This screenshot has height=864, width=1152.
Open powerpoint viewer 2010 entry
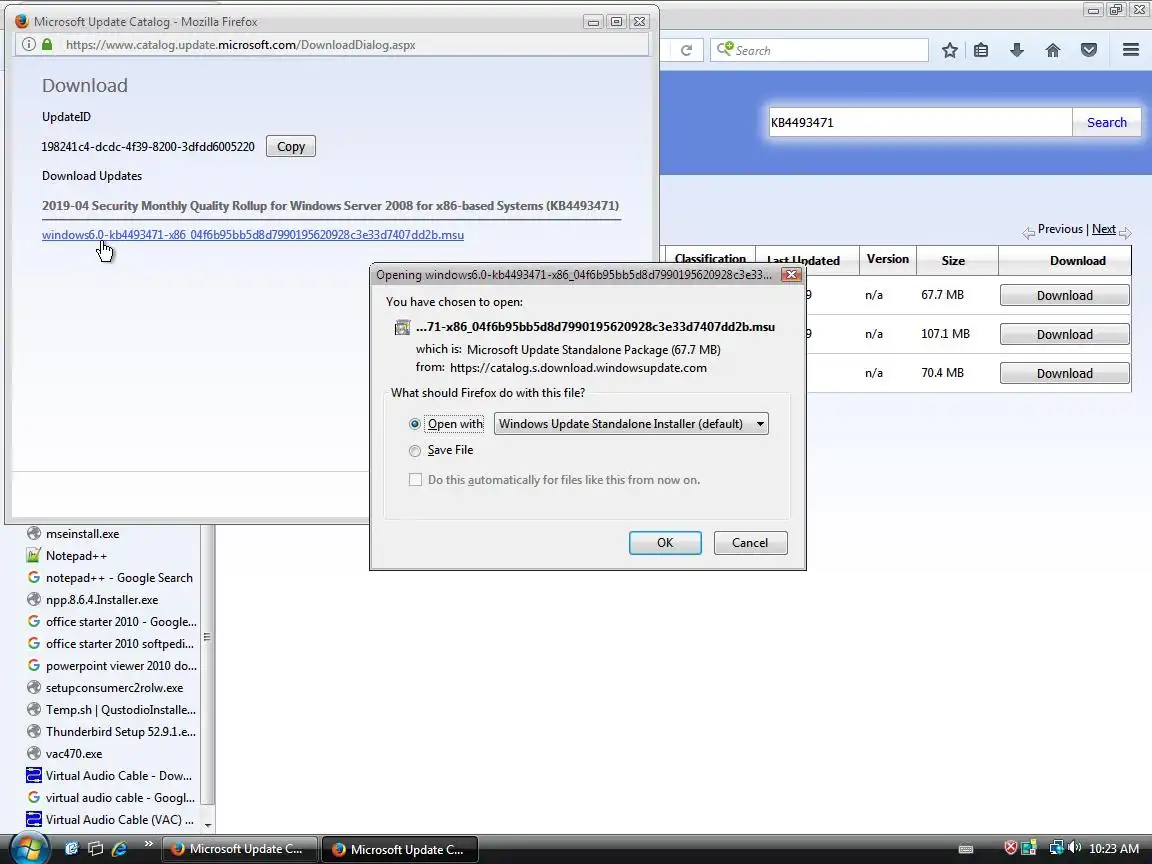pyautogui.click(x=120, y=666)
